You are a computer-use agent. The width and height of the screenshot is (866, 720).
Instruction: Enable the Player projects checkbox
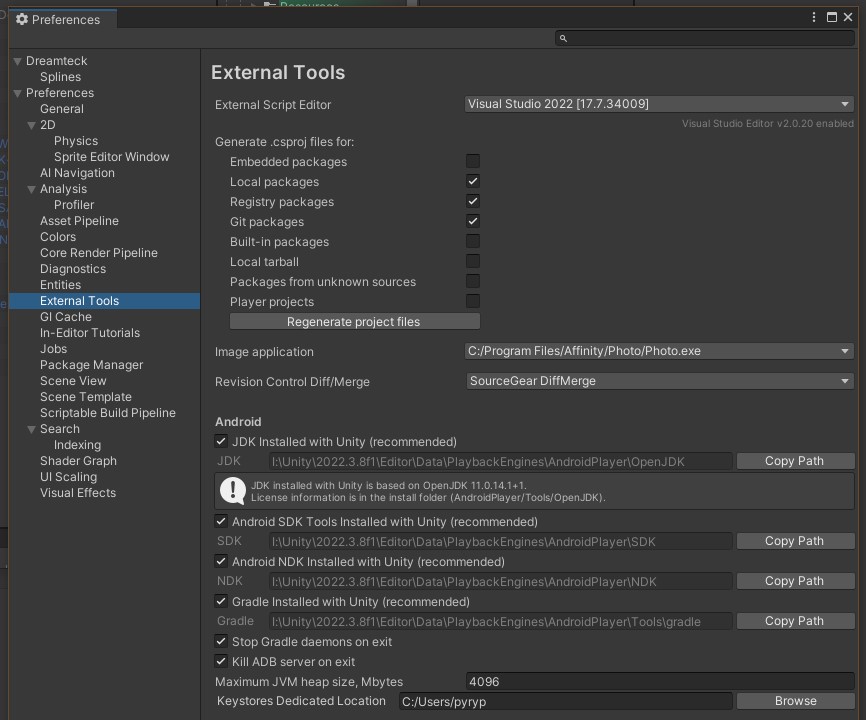[472, 301]
